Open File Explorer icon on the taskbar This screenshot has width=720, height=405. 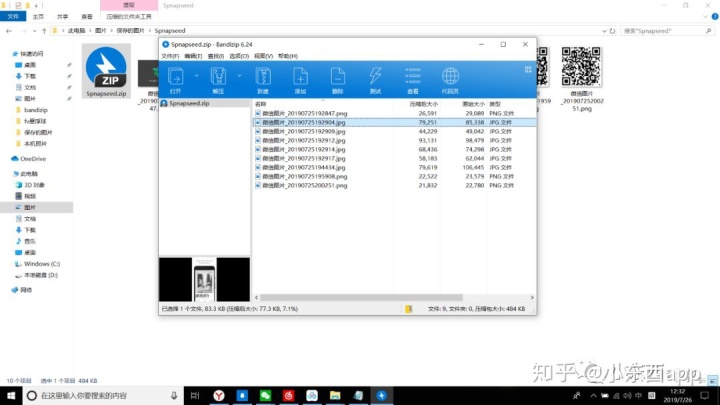coord(335,395)
